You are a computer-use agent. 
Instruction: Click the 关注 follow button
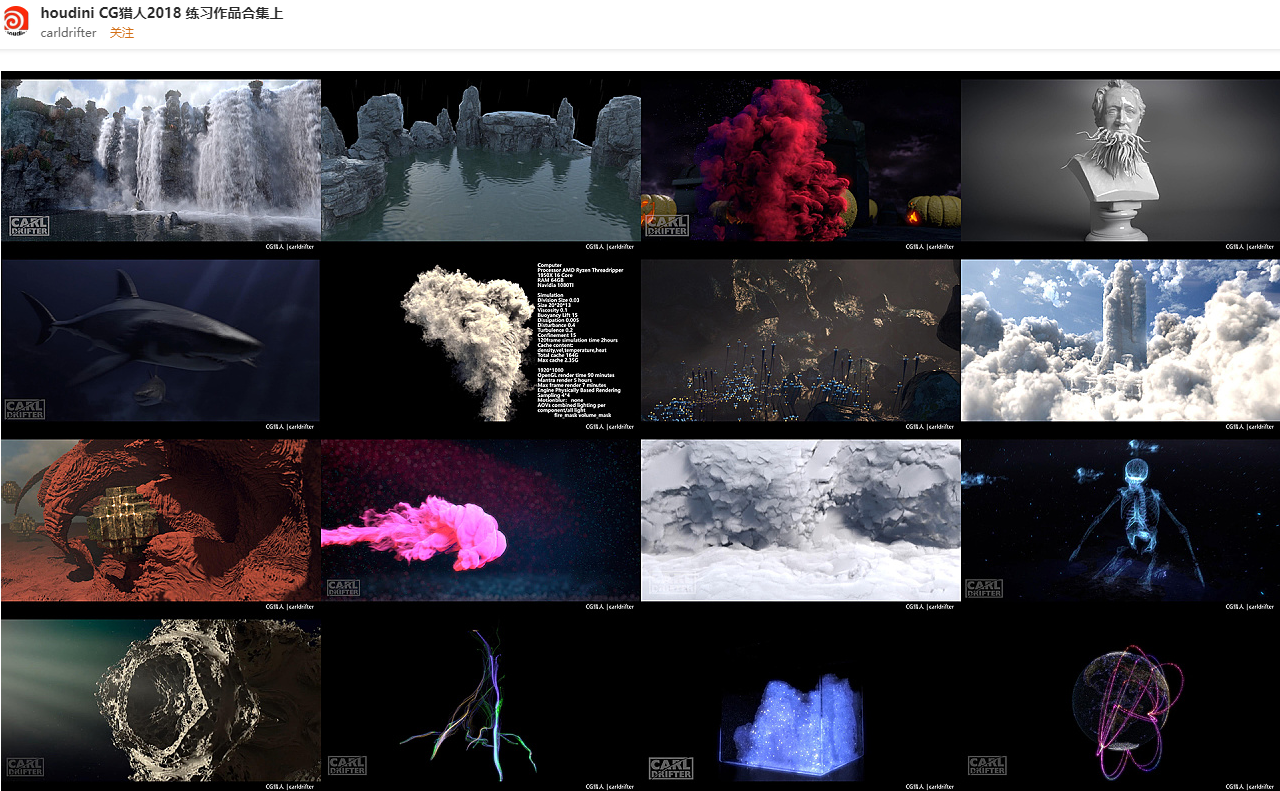pyautogui.click(x=122, y=33)
